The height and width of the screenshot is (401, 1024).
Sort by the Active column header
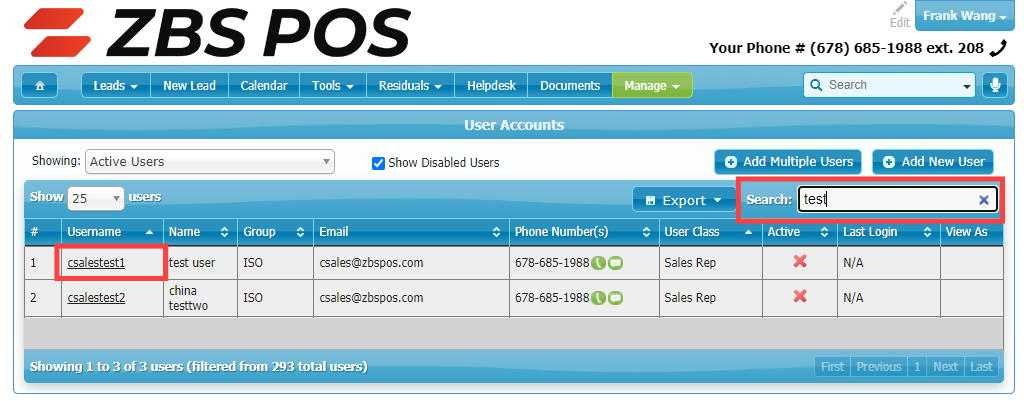pos(799,232)
